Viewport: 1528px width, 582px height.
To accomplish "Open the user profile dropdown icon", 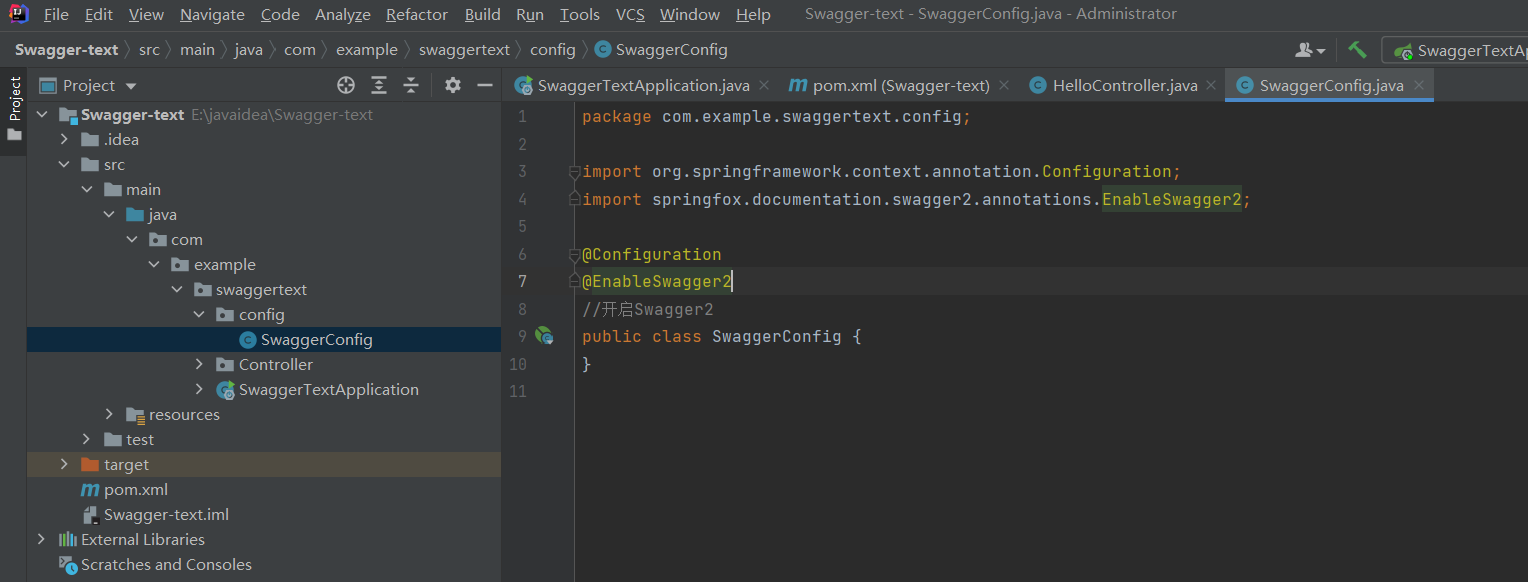I will click(x=1310, y=50).
